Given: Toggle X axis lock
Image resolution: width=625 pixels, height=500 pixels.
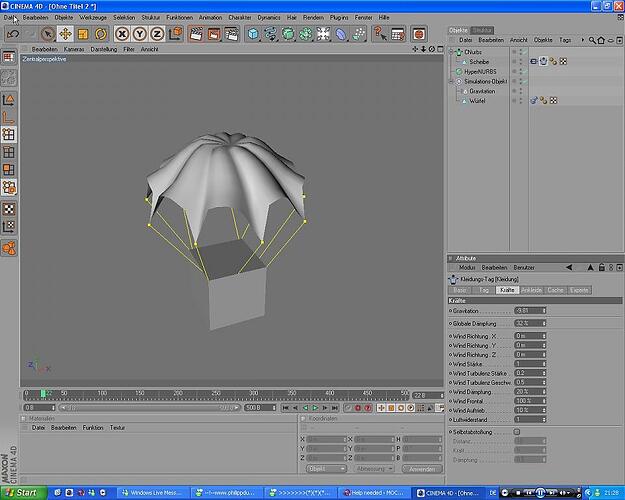Looking at the screenshot, I should [x=122, y=34].
